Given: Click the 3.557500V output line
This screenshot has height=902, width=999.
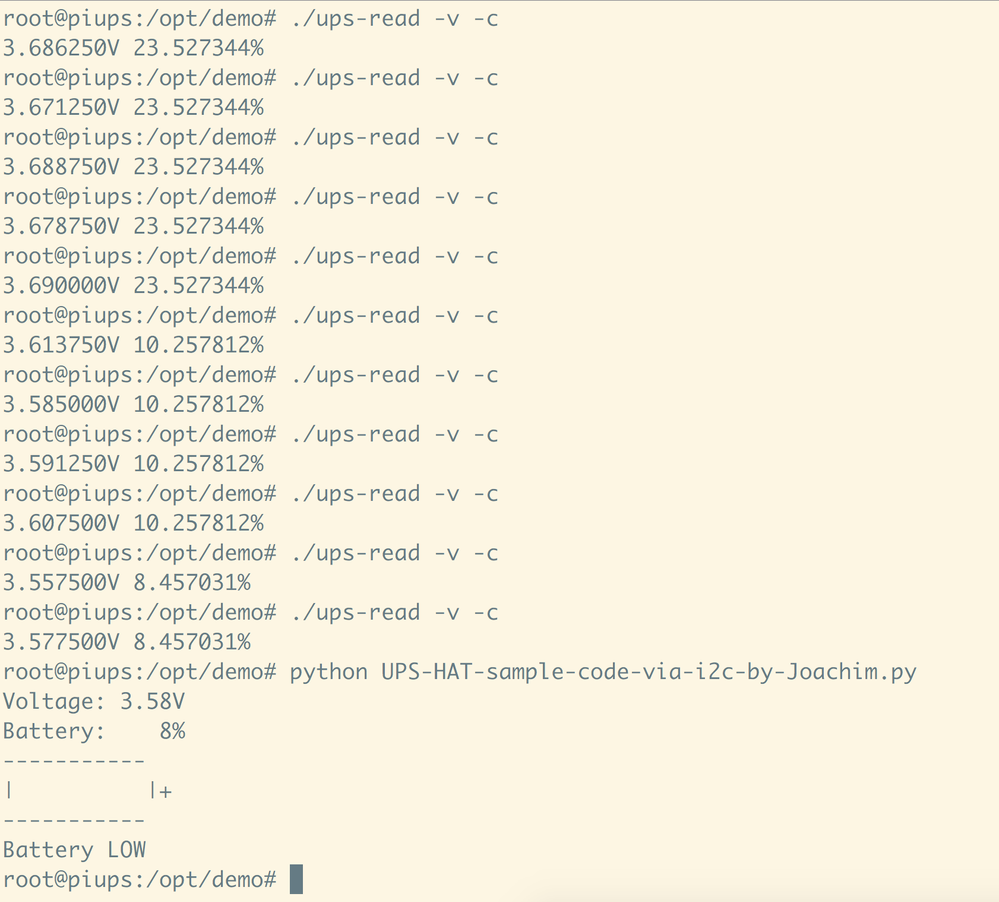Looking at the screenshot, I should 61,583.
